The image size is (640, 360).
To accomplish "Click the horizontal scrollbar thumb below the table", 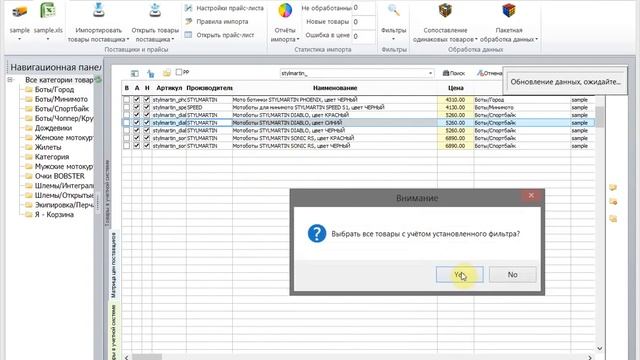I will (x=147, y=357).
